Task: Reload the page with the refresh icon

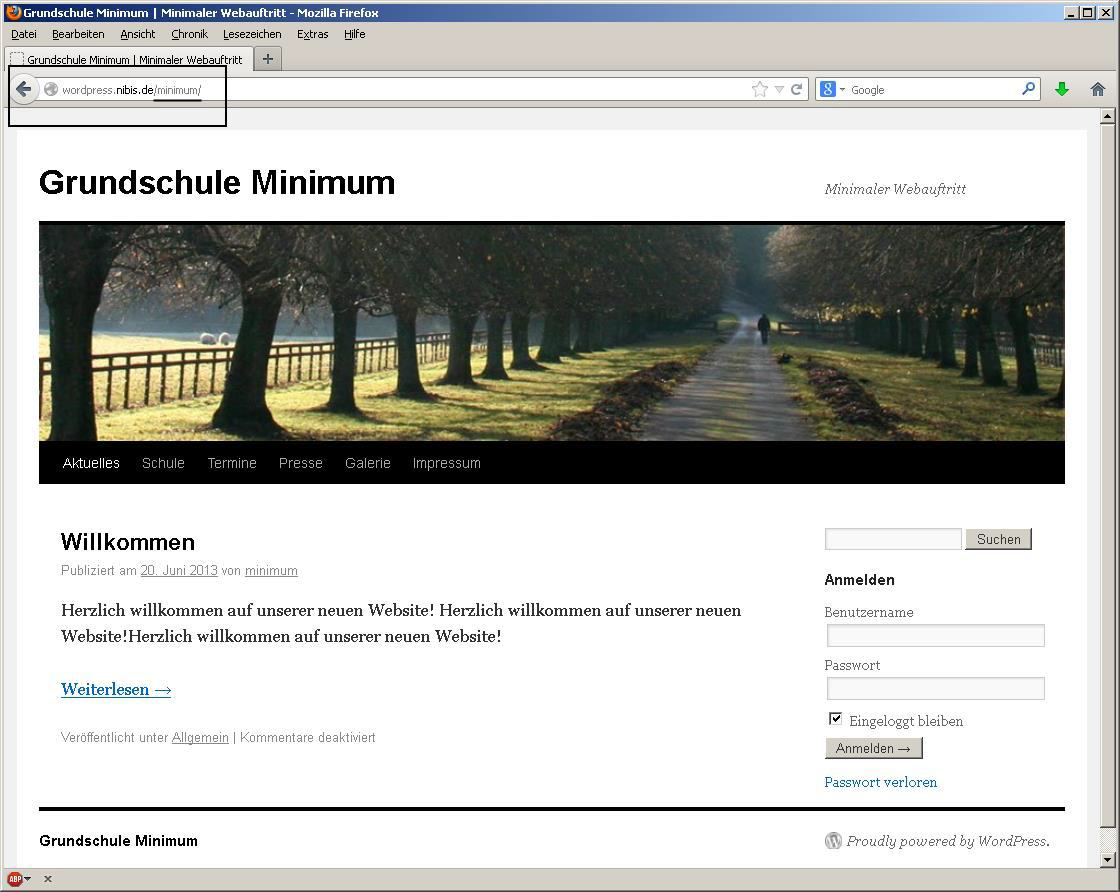Action: point(797,89)
